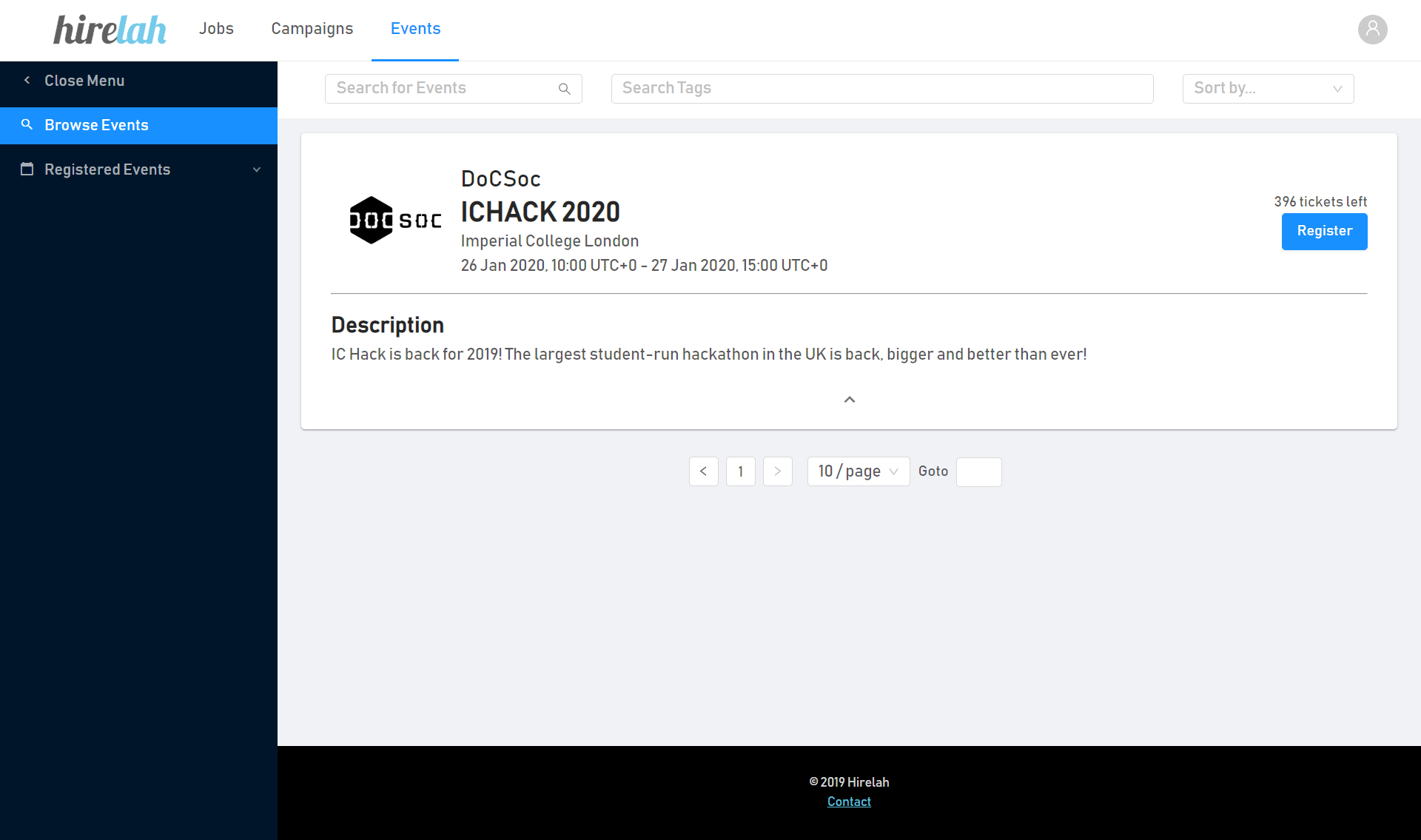The height and width of the screenshot is (840, 1421).
Task: Open the 10 / page size dropdown
Action: (858, 471)
